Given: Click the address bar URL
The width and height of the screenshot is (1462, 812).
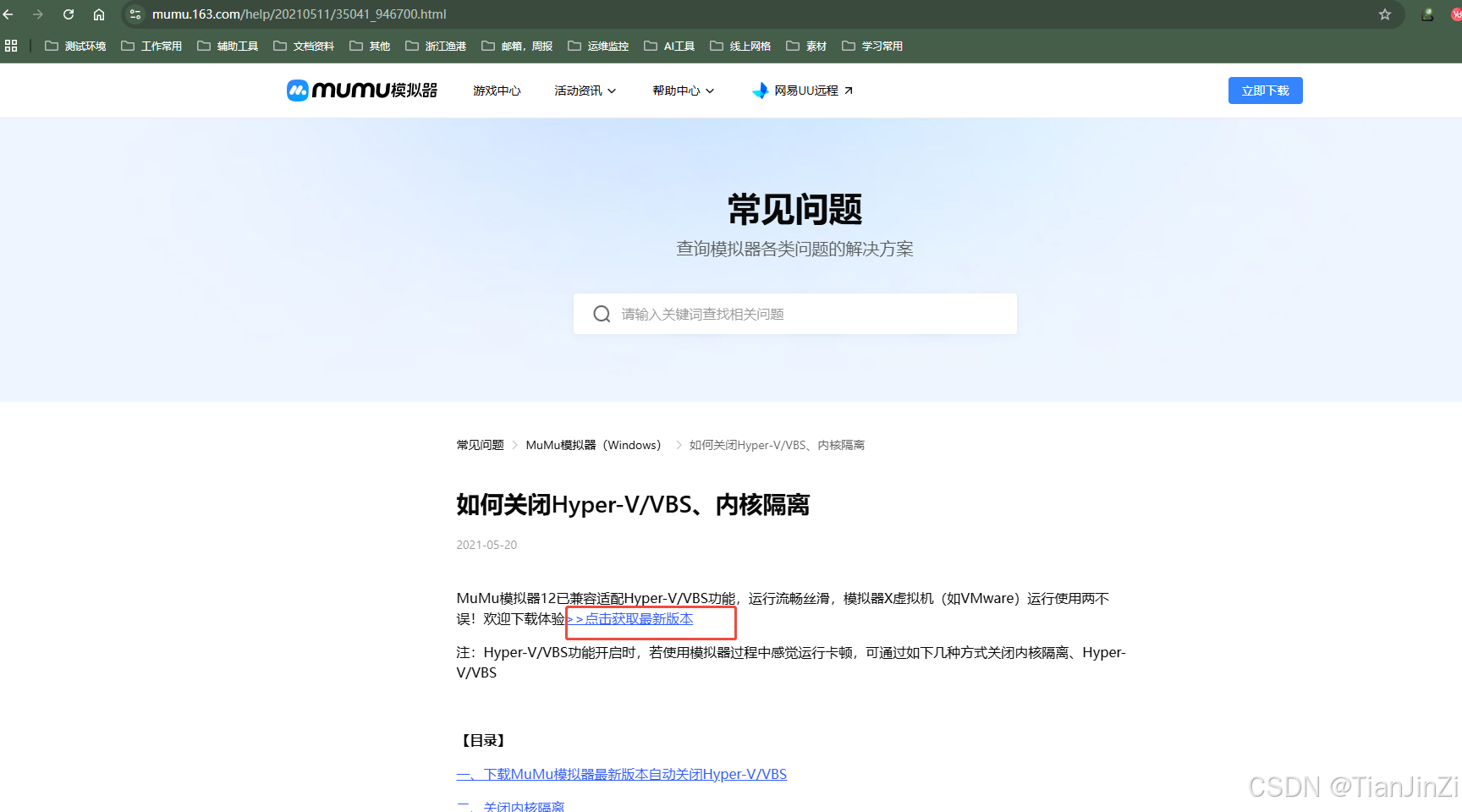Looking at the screenshot, I should (x=300, y=14).
